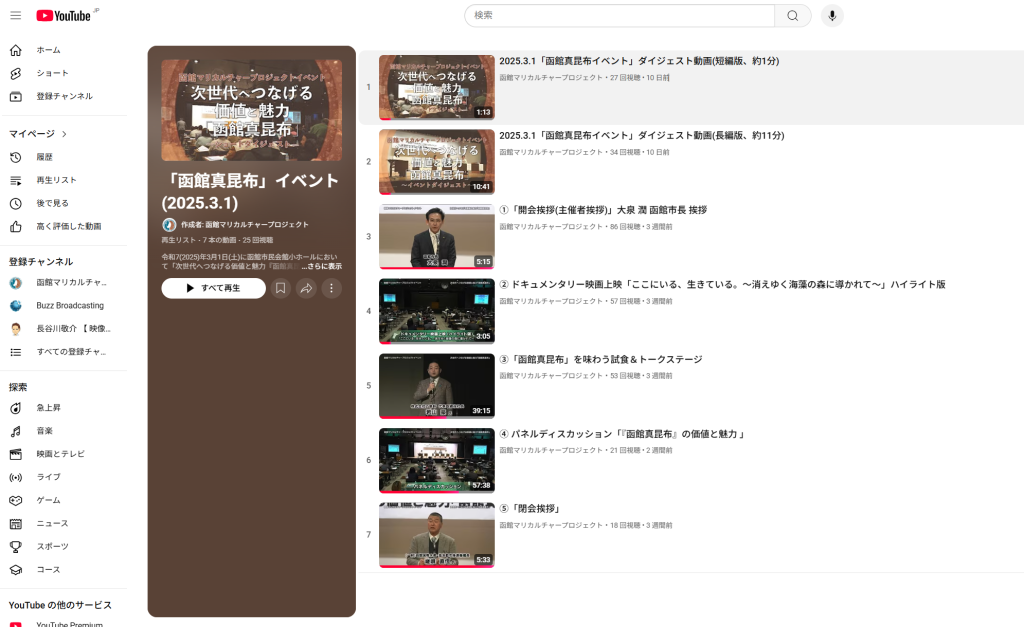Screen dimensions: 1024x627
Task: Open playlist cover thumbnail
Action: 251,110
